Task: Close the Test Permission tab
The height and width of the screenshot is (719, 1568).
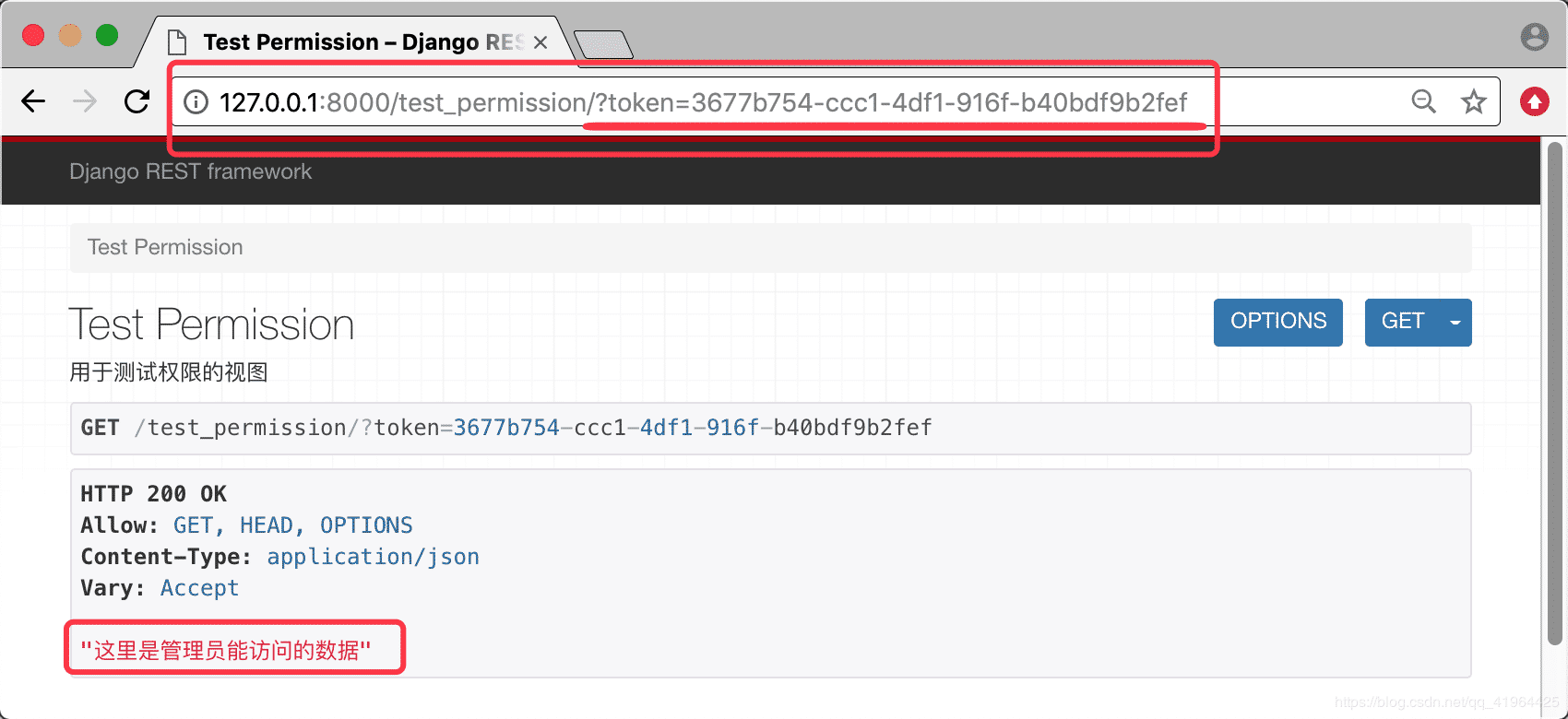Action: coord(540,42)
